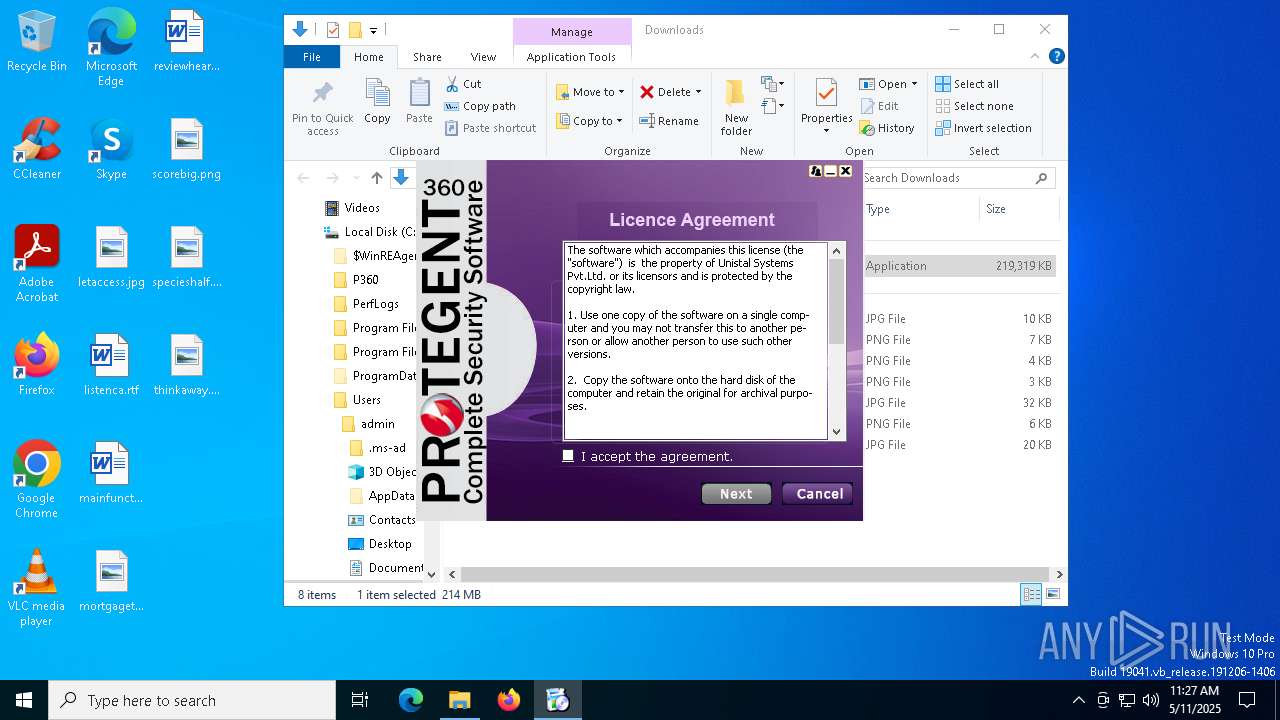Viewport: 1280px width, 720px height.
Task: Select Local Disk (C:) in navigation tree
Action: [x=370, y=232]
